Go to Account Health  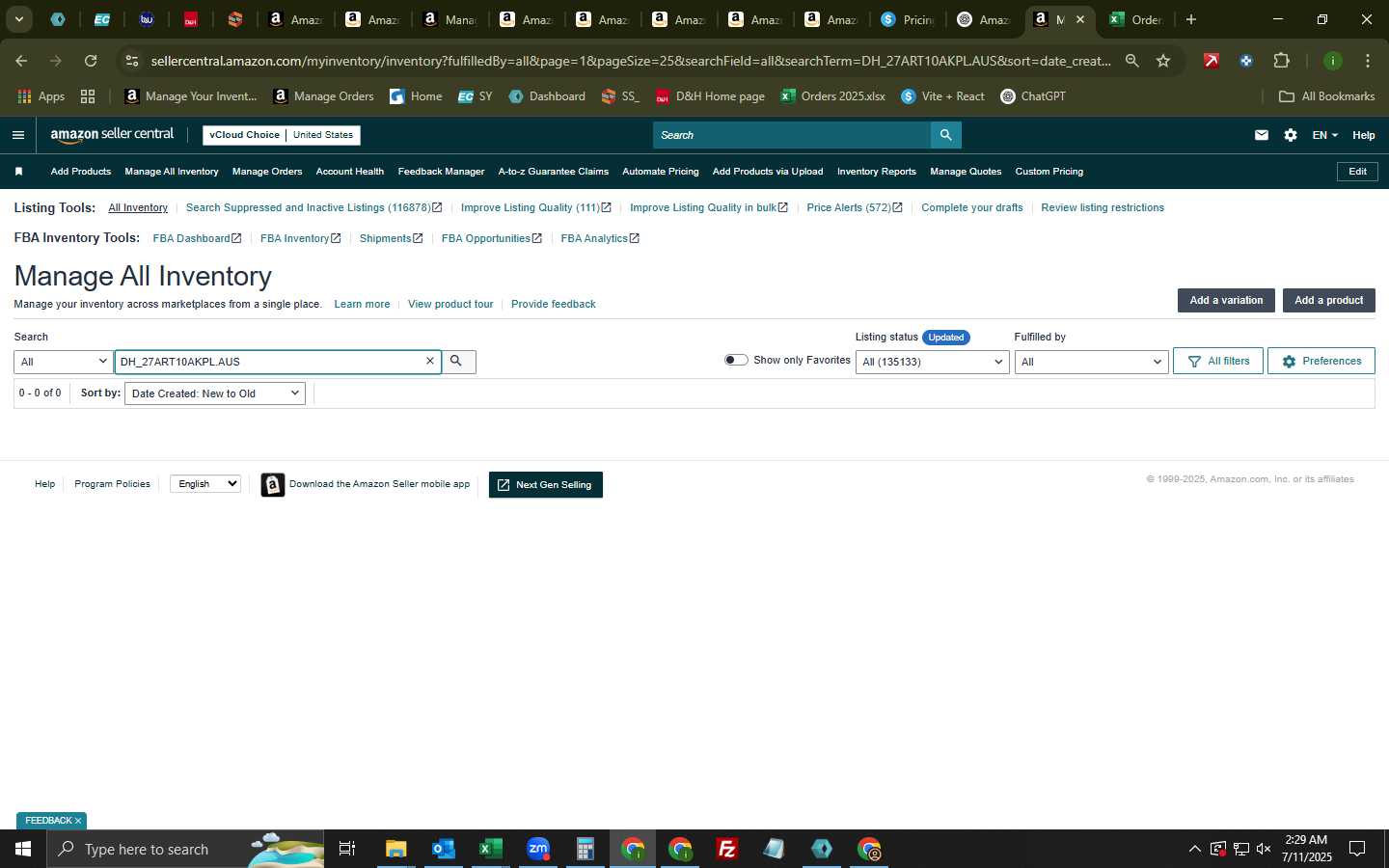350,172
